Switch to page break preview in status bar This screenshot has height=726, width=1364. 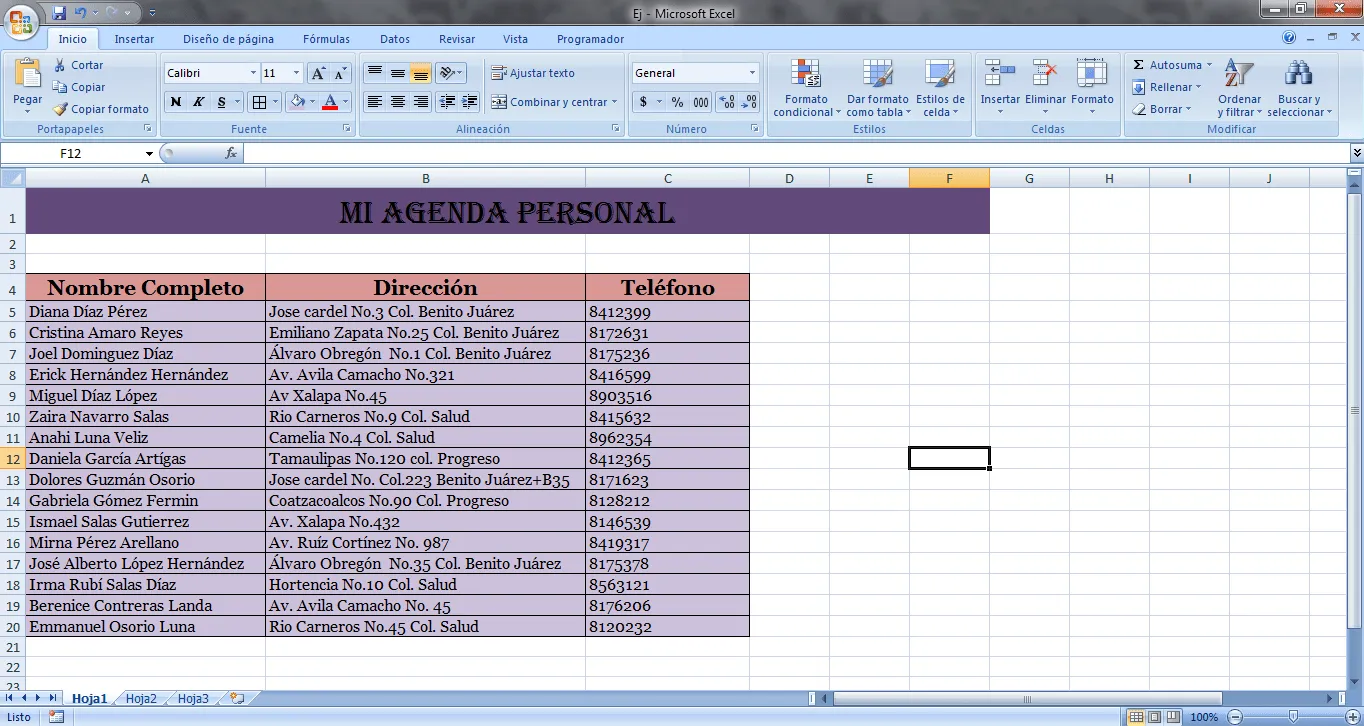pos(1173,717)
